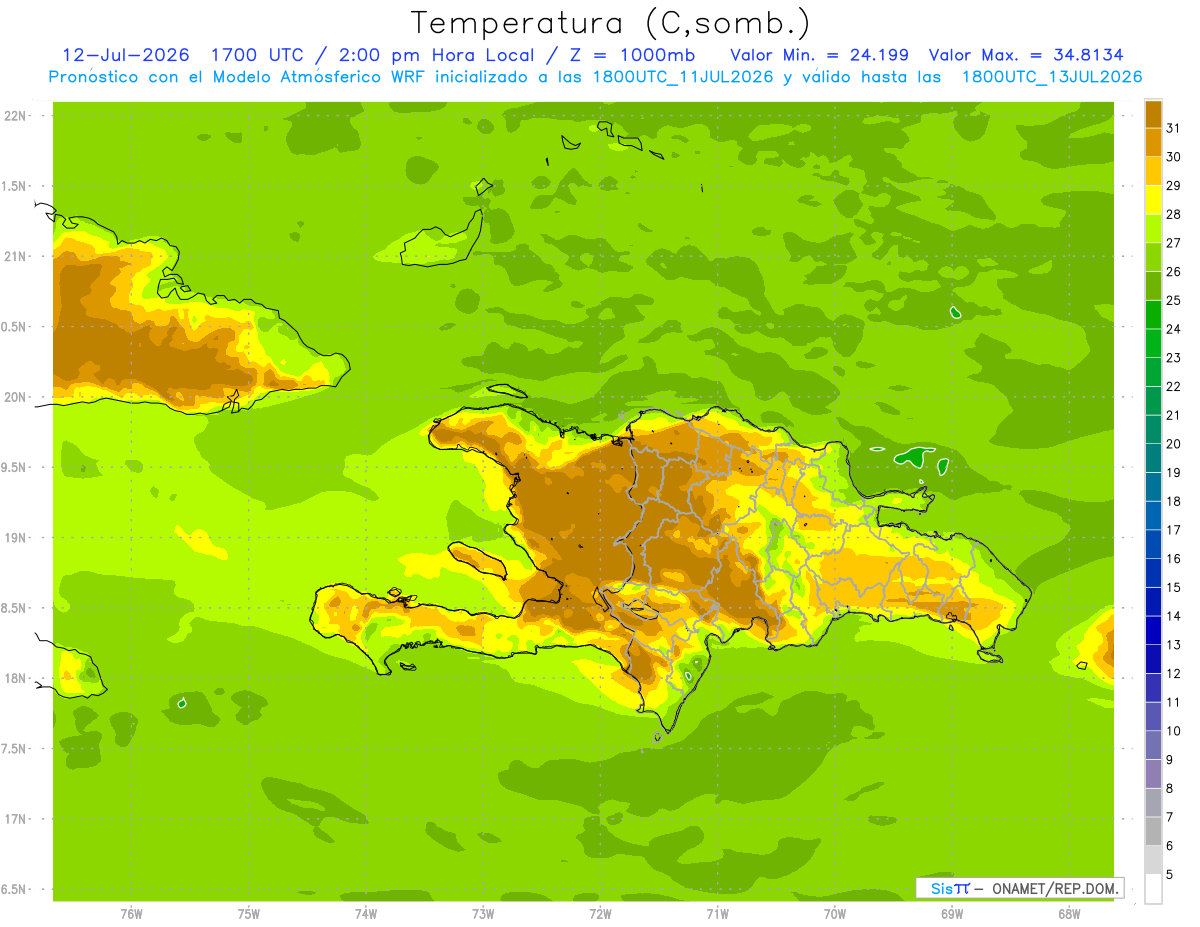
Task: Click the '71W' longitude label
Action: [717, 914]
